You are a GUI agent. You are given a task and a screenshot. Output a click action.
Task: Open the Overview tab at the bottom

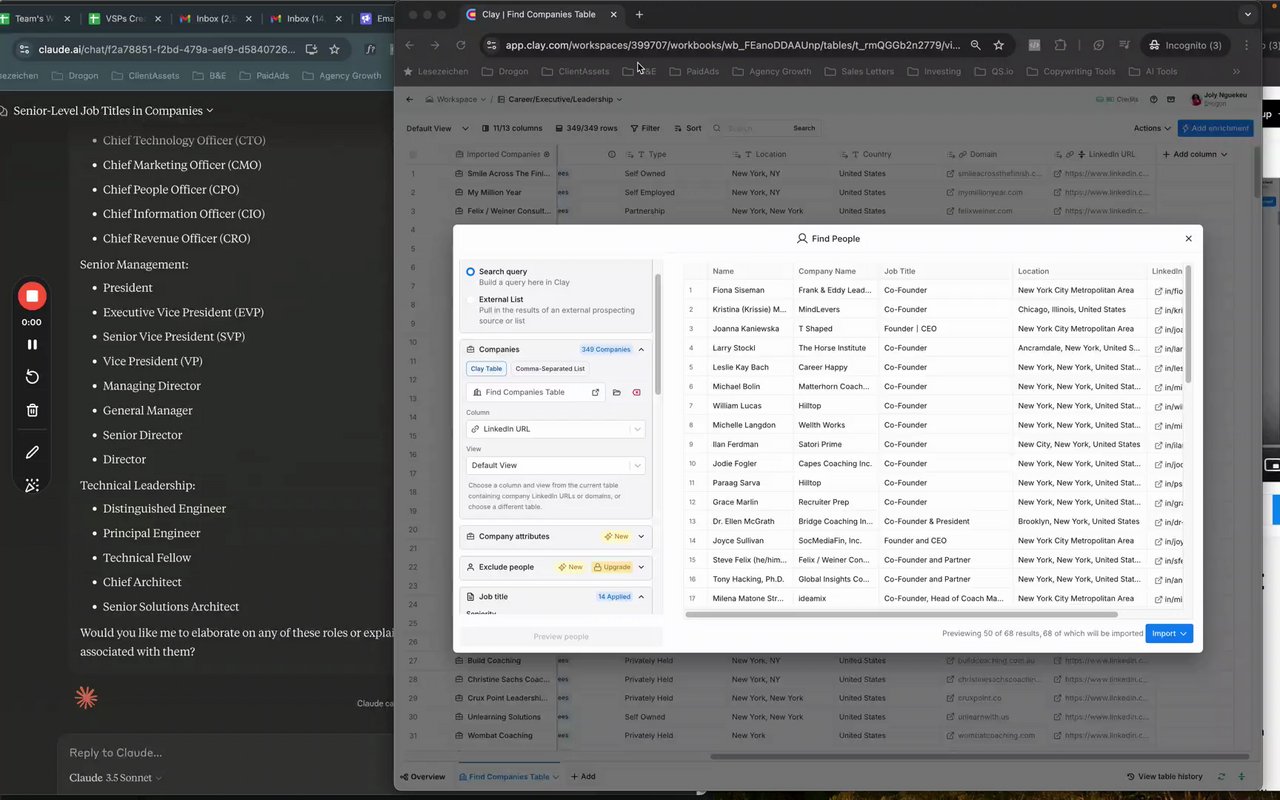coord(423,777)
